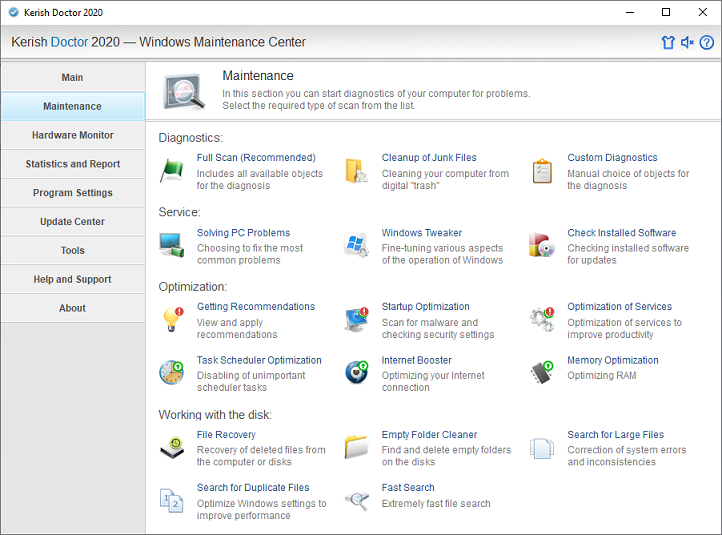This screenshot has width=722, height=535.
Task: Open the File Recovery link
Action: pos(226,435)
